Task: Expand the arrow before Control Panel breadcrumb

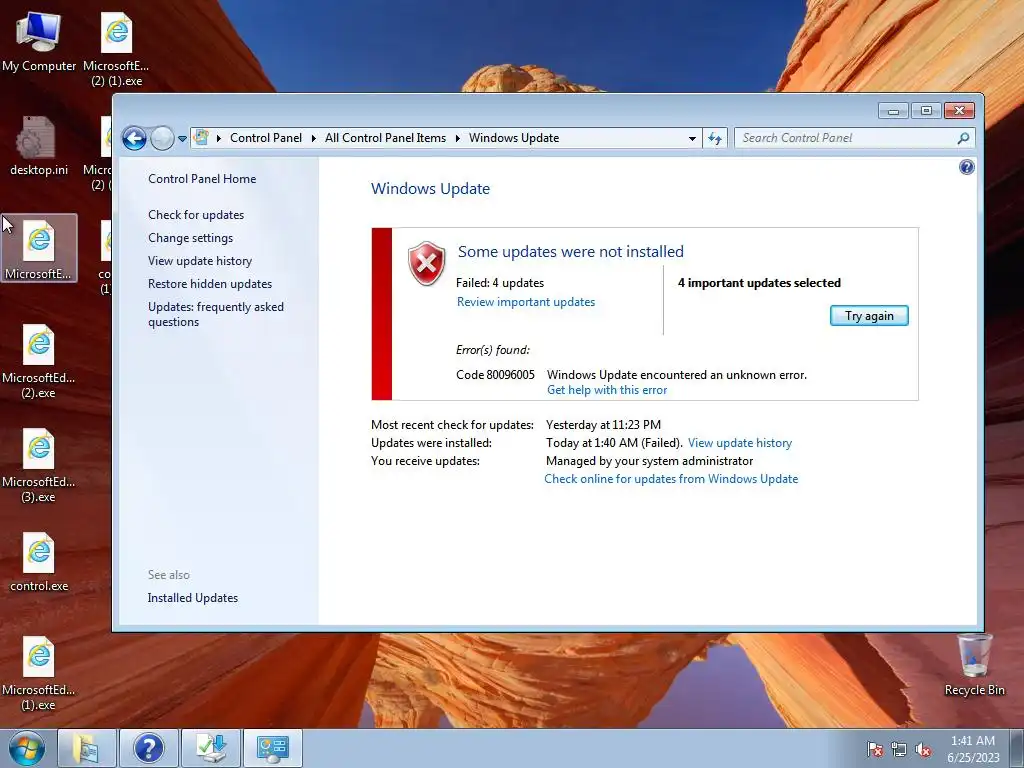Action: point(218,138)
